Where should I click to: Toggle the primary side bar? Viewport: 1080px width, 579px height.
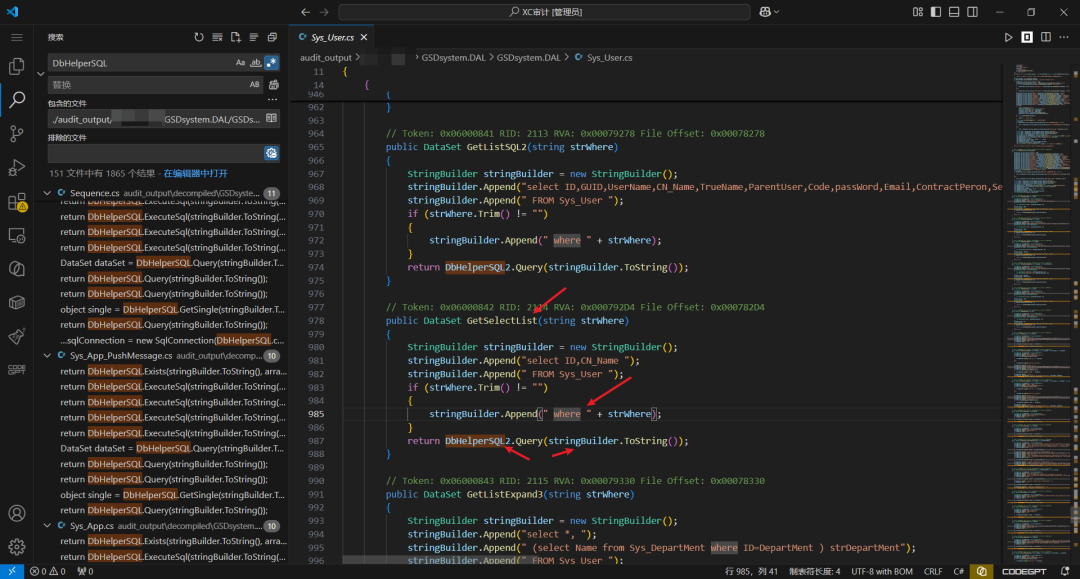click(x=935, y=12)
